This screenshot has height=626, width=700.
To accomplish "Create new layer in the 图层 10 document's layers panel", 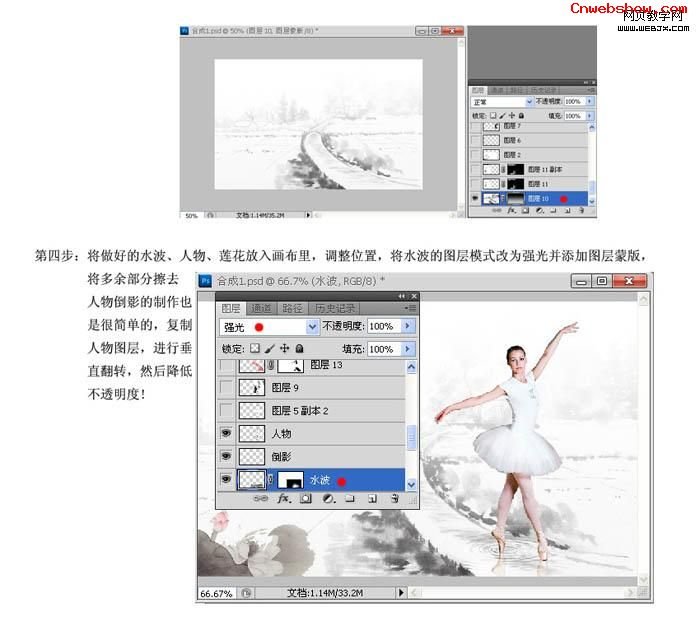I will coord(567,210).
